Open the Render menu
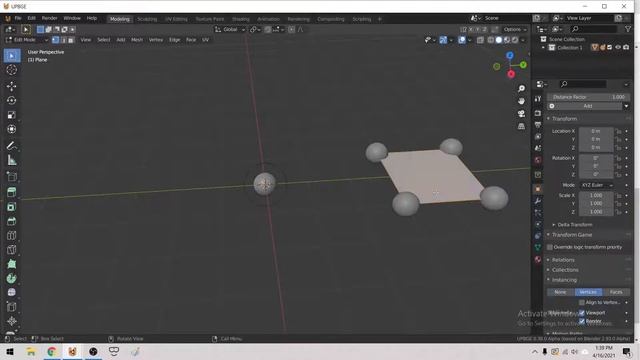The width and height of the screenshot is (640, 360). (x=49, y=18)
